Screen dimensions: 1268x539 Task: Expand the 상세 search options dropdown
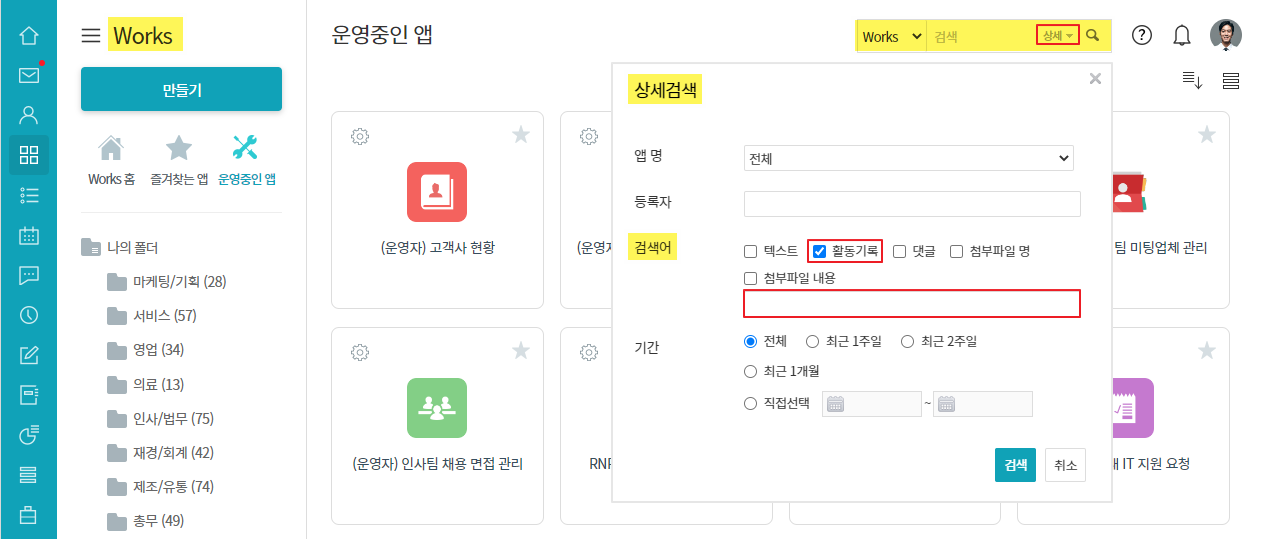[x=1057, y=36]
